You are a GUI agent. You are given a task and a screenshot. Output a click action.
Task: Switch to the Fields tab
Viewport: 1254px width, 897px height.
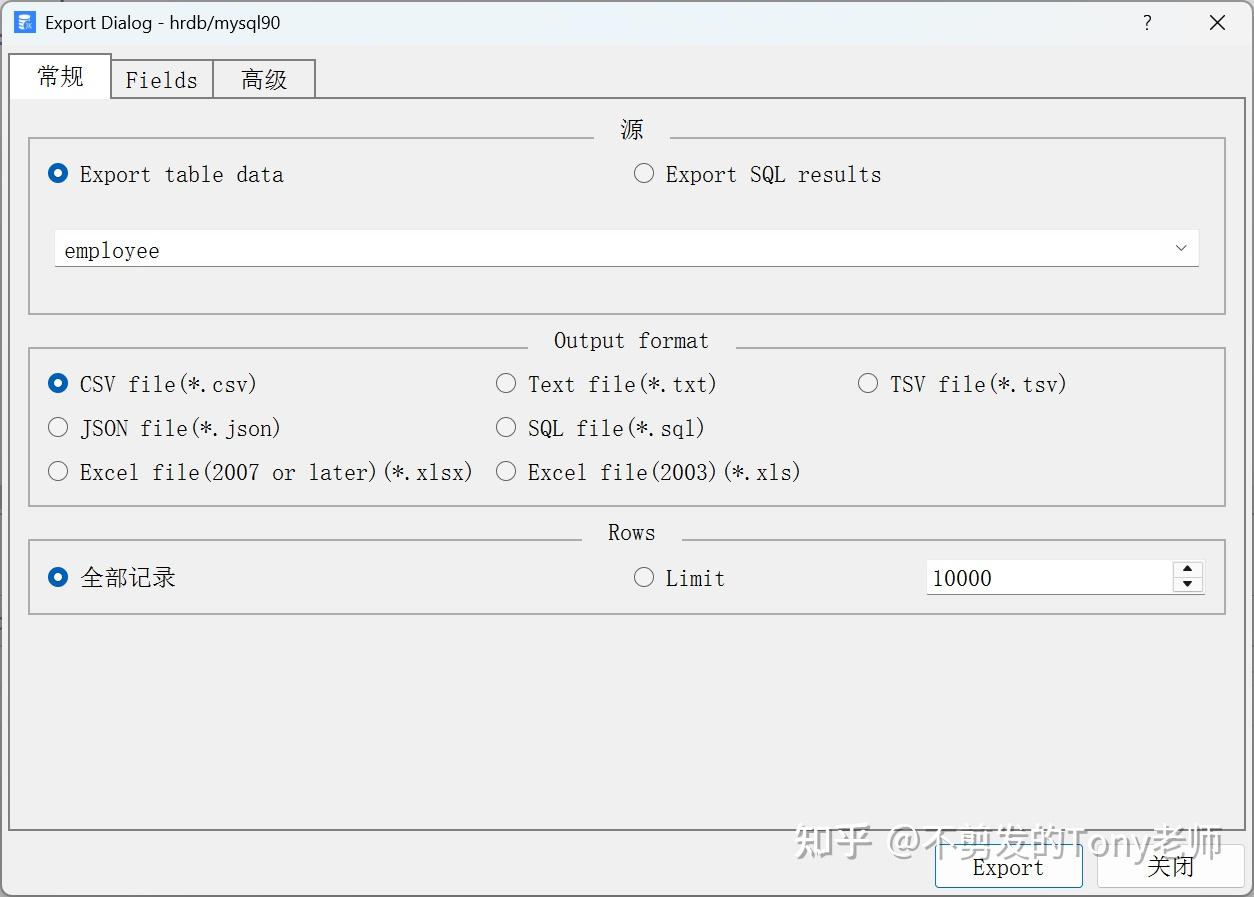(161, 79)
